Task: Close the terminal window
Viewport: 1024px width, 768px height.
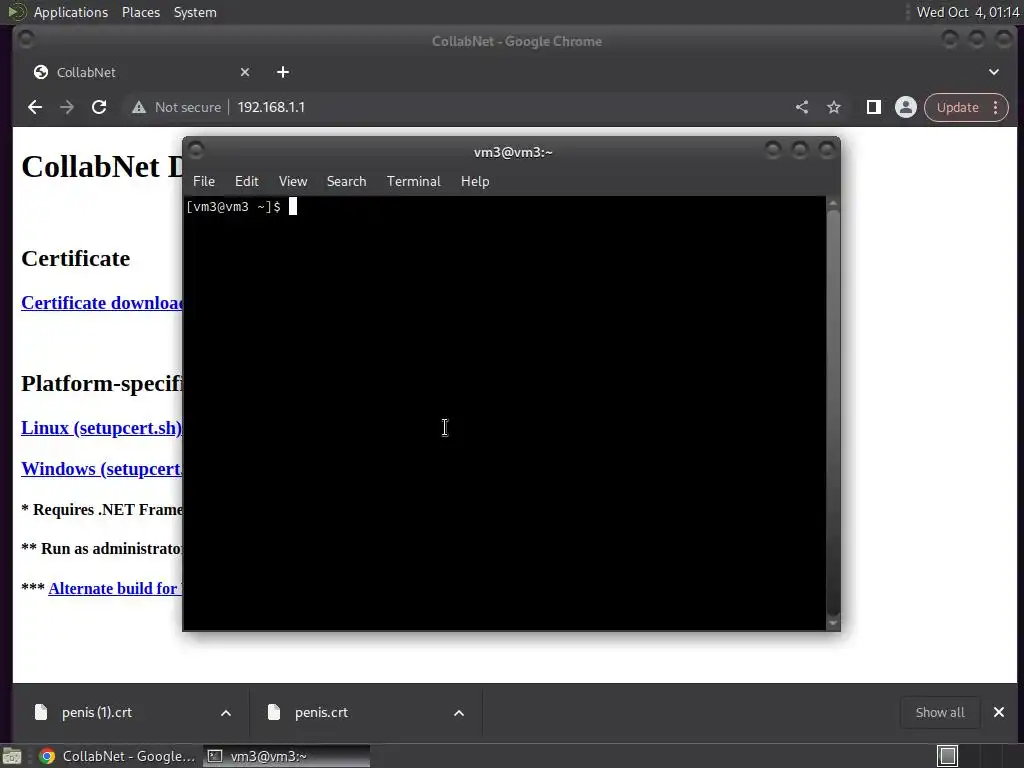Action: [827, 150]
